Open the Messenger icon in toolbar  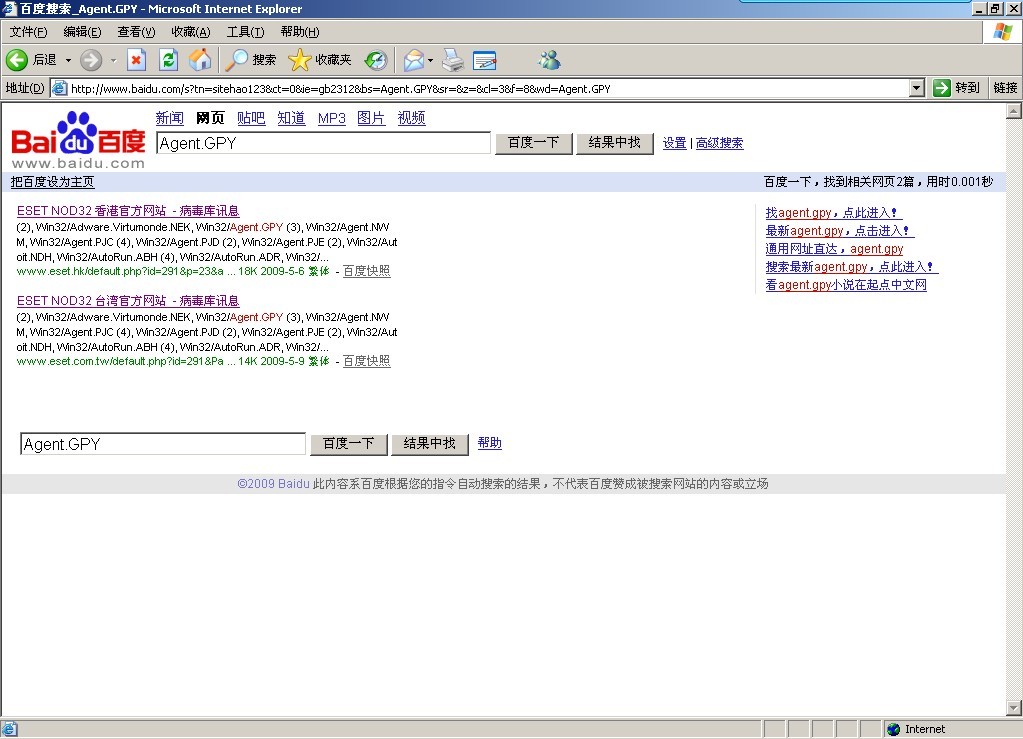[x=549, y=60]
